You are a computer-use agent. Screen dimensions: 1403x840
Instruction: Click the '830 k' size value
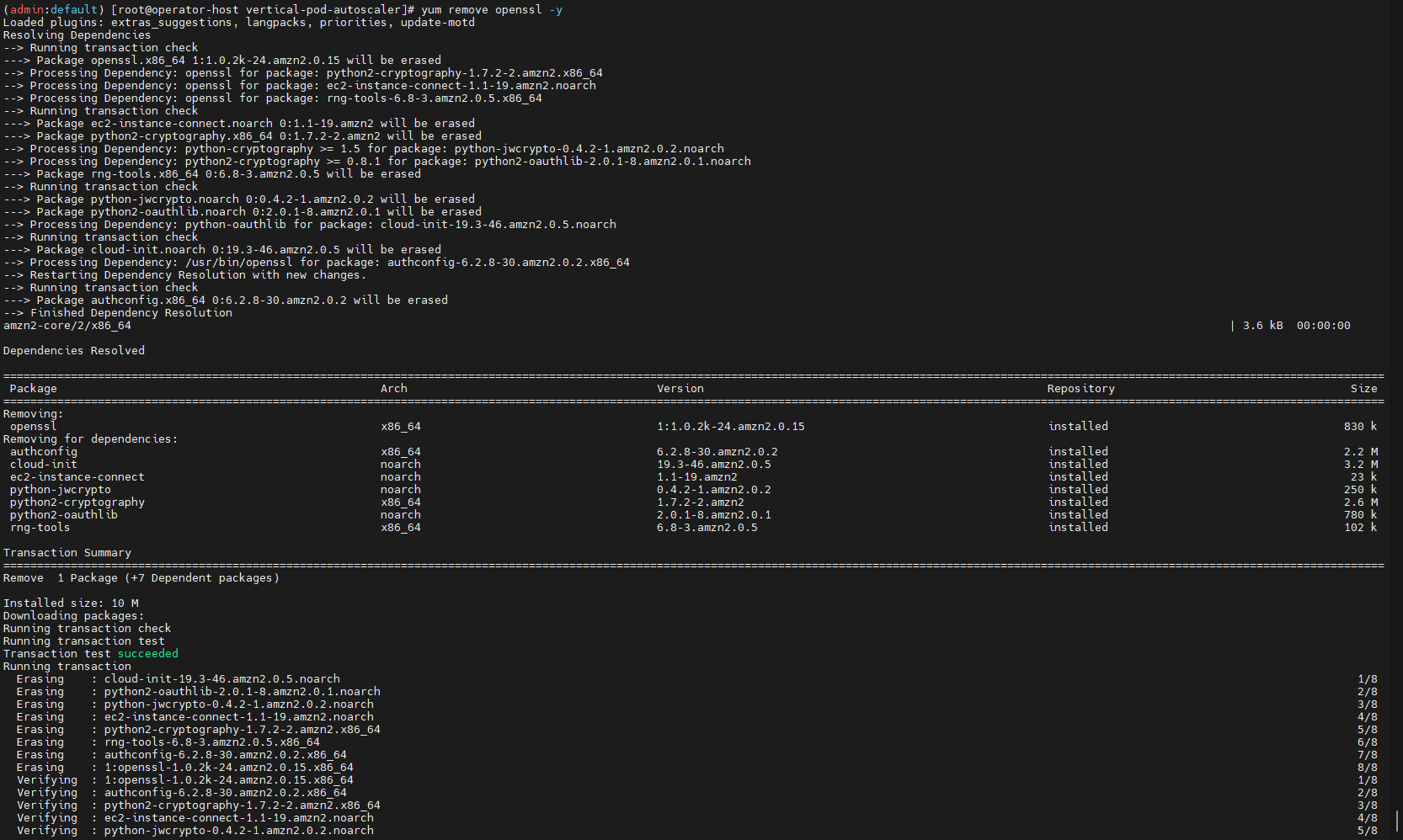1361,427
